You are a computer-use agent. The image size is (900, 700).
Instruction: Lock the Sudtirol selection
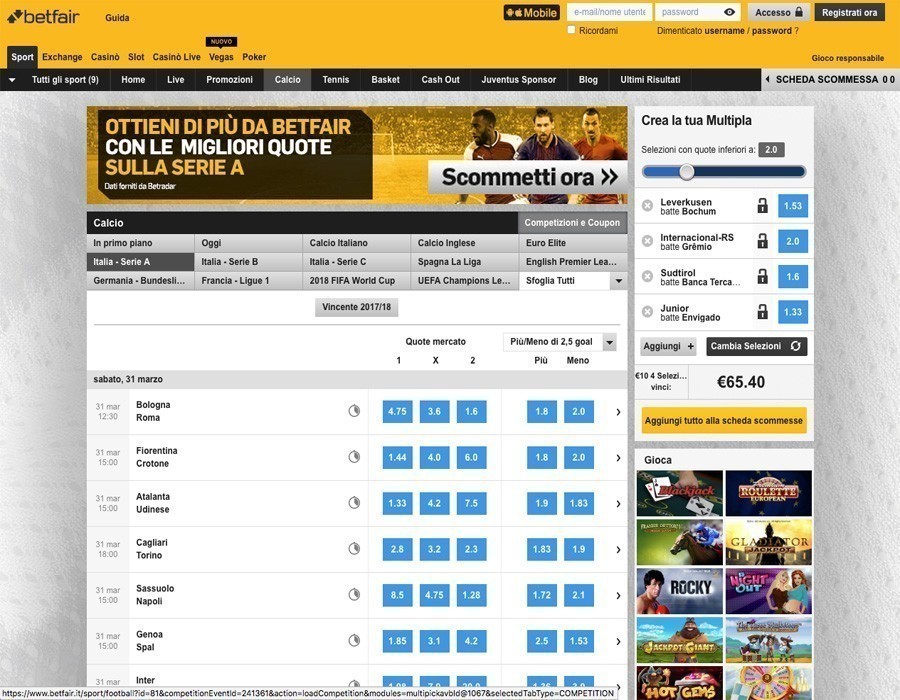[x=762, y=277]
